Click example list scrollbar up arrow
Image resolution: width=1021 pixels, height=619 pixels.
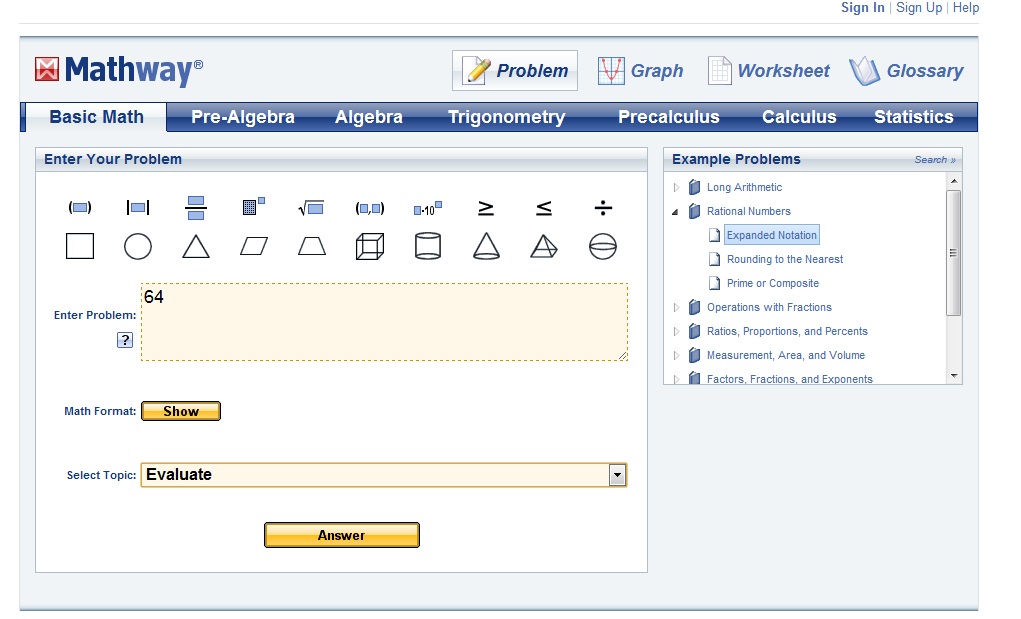[x=954, y=181]
